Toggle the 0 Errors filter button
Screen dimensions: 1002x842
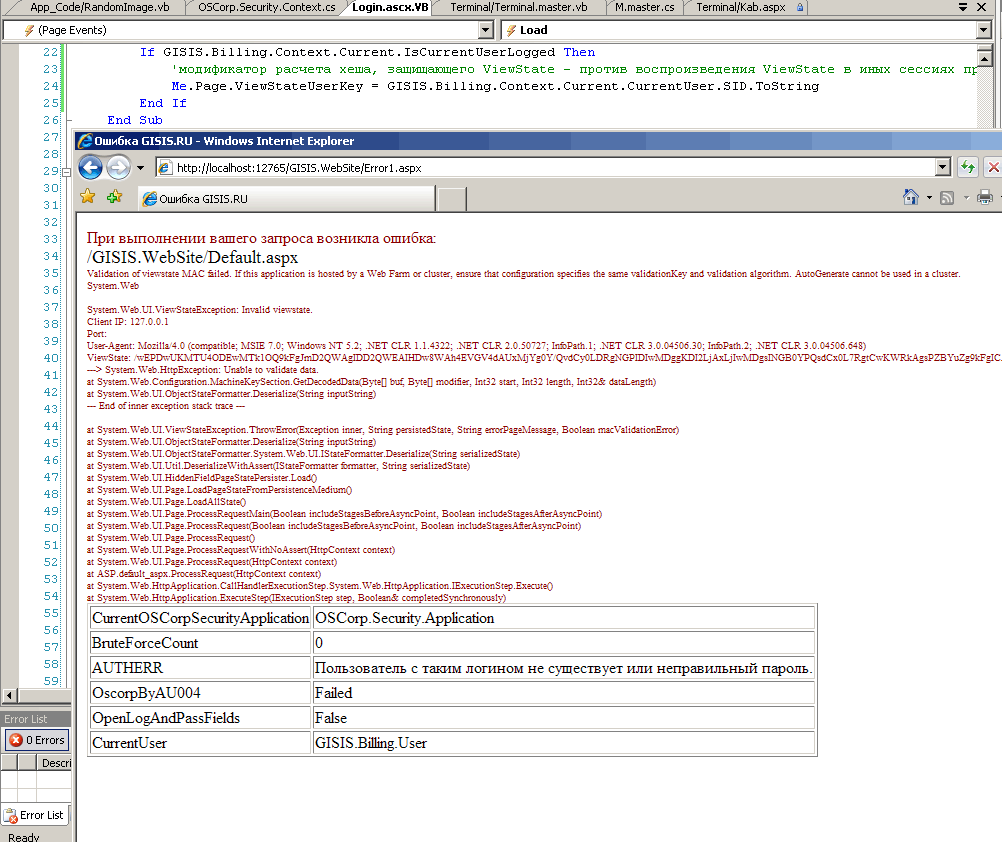click(x=38, y=740)
